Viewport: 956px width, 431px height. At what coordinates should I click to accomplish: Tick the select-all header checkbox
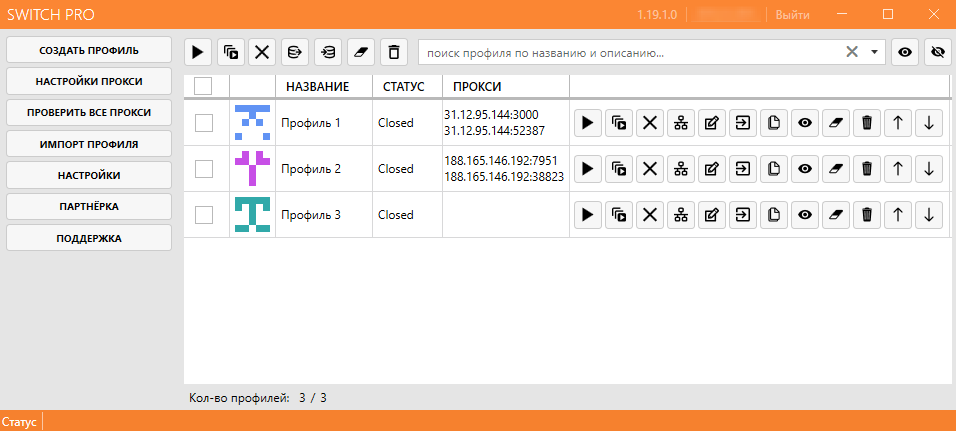point(203,87)
